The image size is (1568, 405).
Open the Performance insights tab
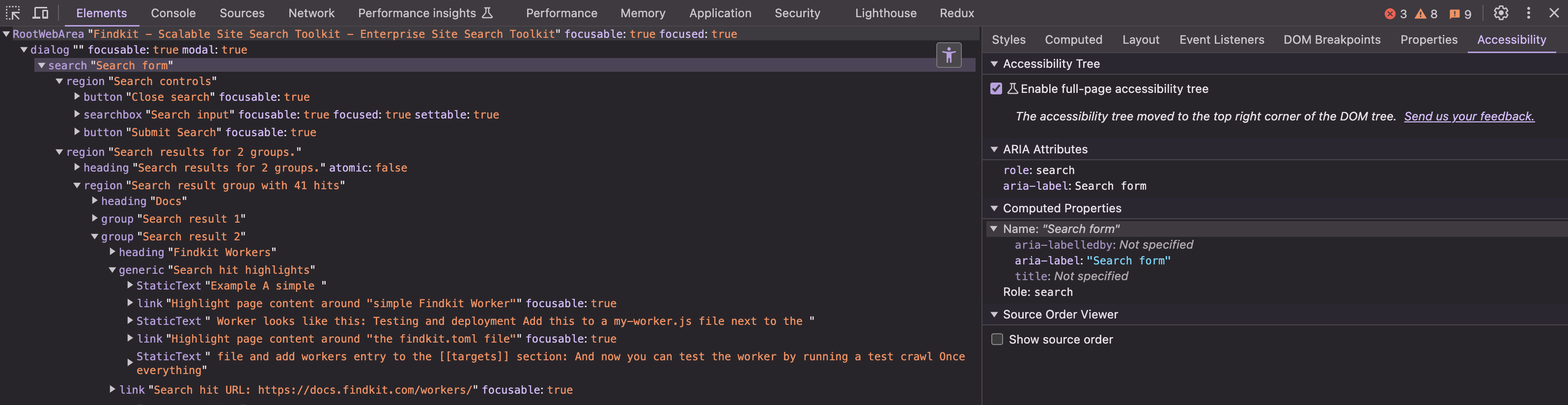pyautogui.click(x=425, y=13)
